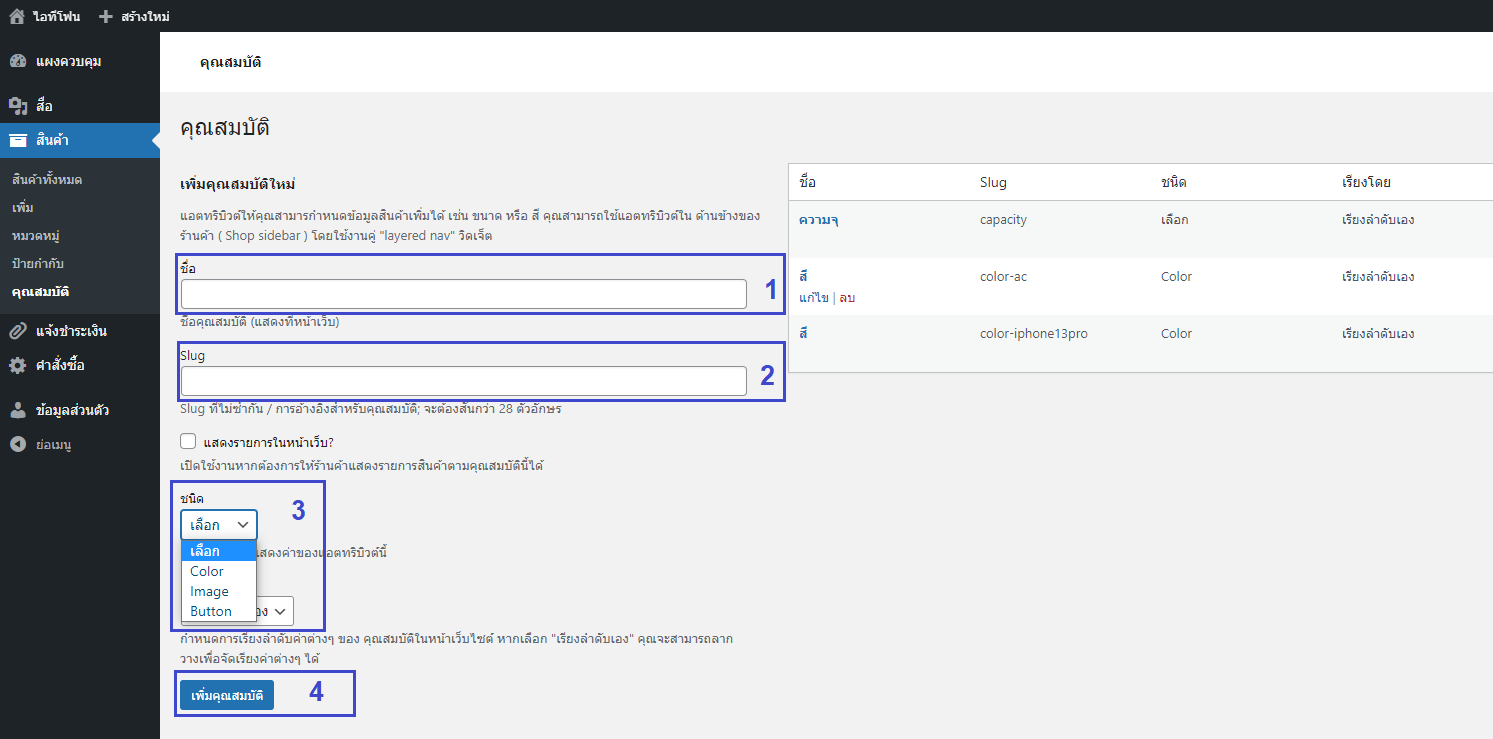Pick Button option in the type list

pos(211,611)
